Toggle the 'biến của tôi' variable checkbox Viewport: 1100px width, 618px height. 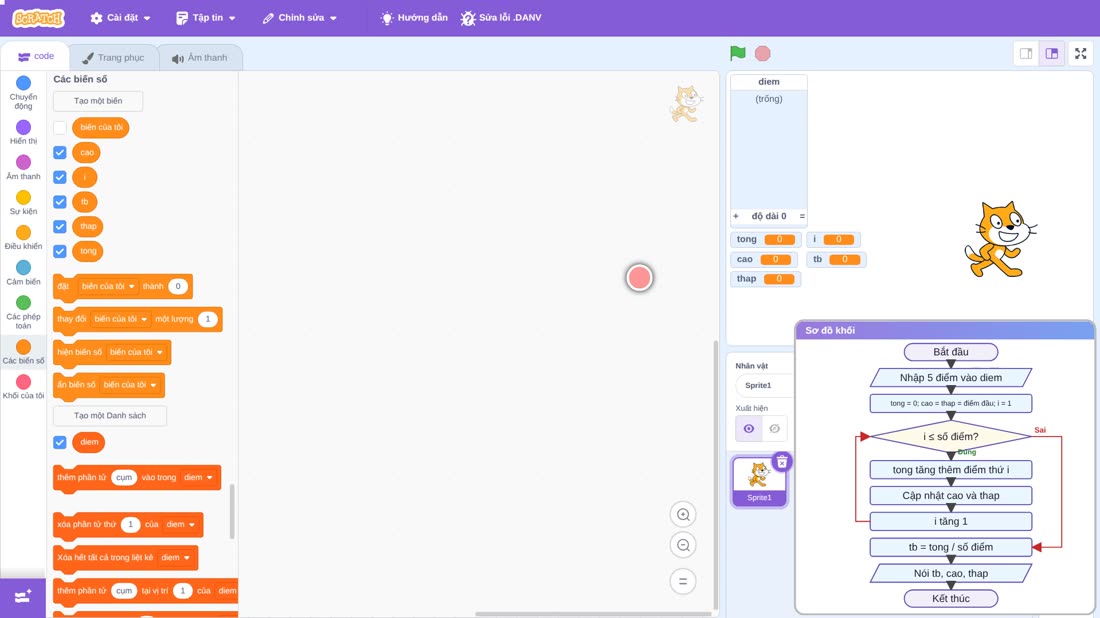(60, 128)
